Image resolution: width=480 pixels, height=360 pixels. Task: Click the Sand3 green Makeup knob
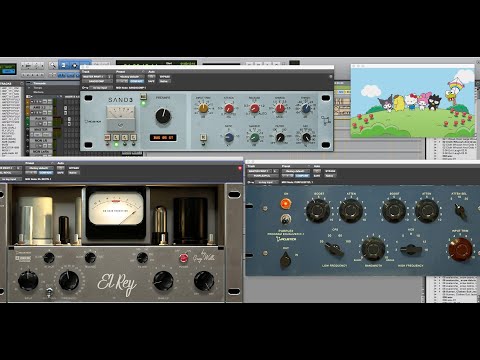[254, 137]
